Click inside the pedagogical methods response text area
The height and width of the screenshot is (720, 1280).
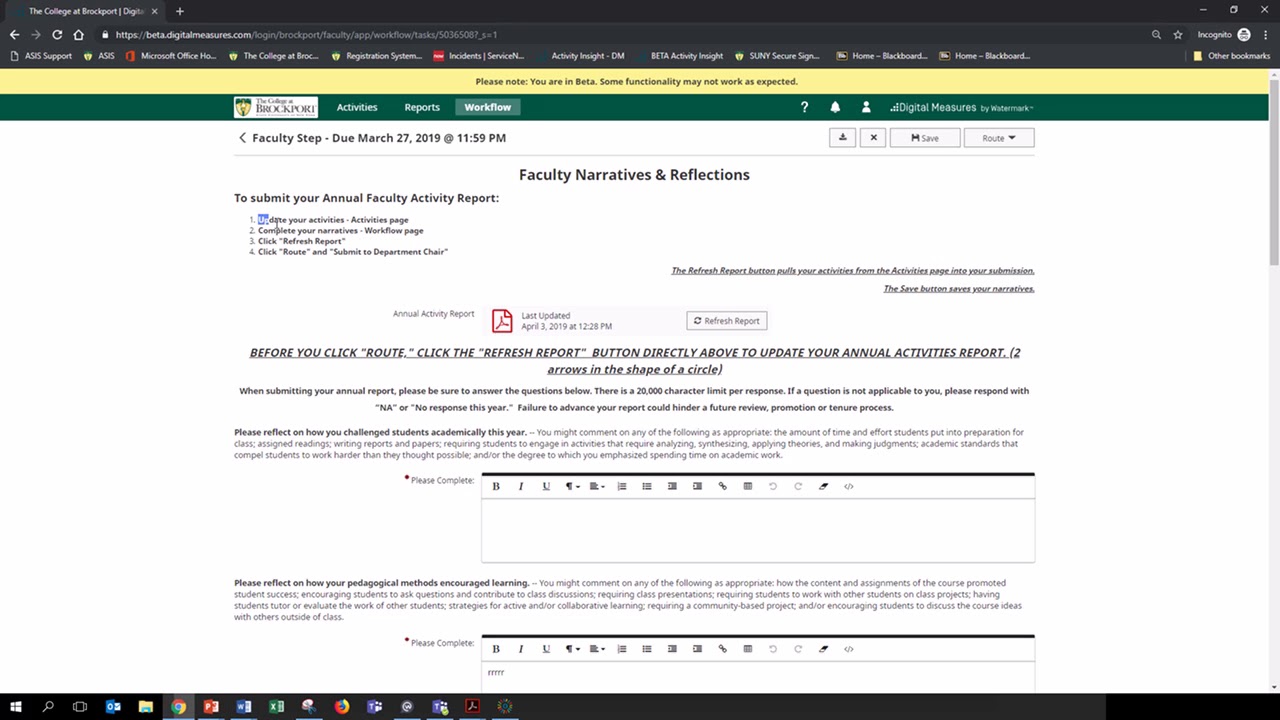(758, 677)
